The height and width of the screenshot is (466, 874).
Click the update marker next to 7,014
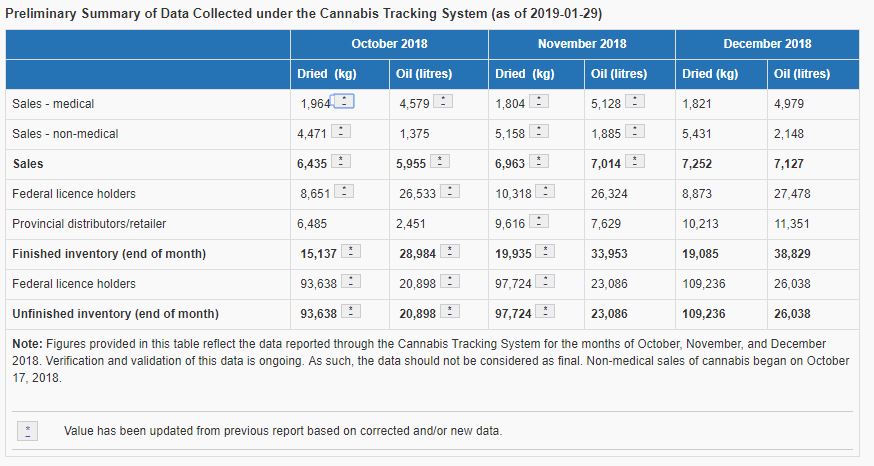click(x=636, y=163)
